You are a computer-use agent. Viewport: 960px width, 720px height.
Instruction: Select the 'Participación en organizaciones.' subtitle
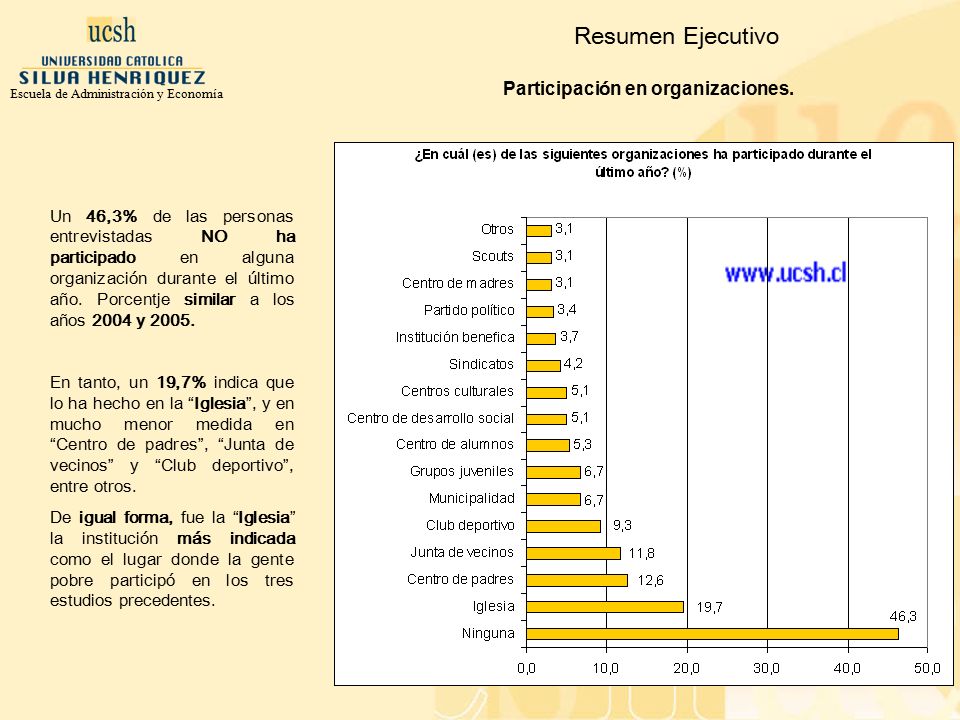click(648, 89)
